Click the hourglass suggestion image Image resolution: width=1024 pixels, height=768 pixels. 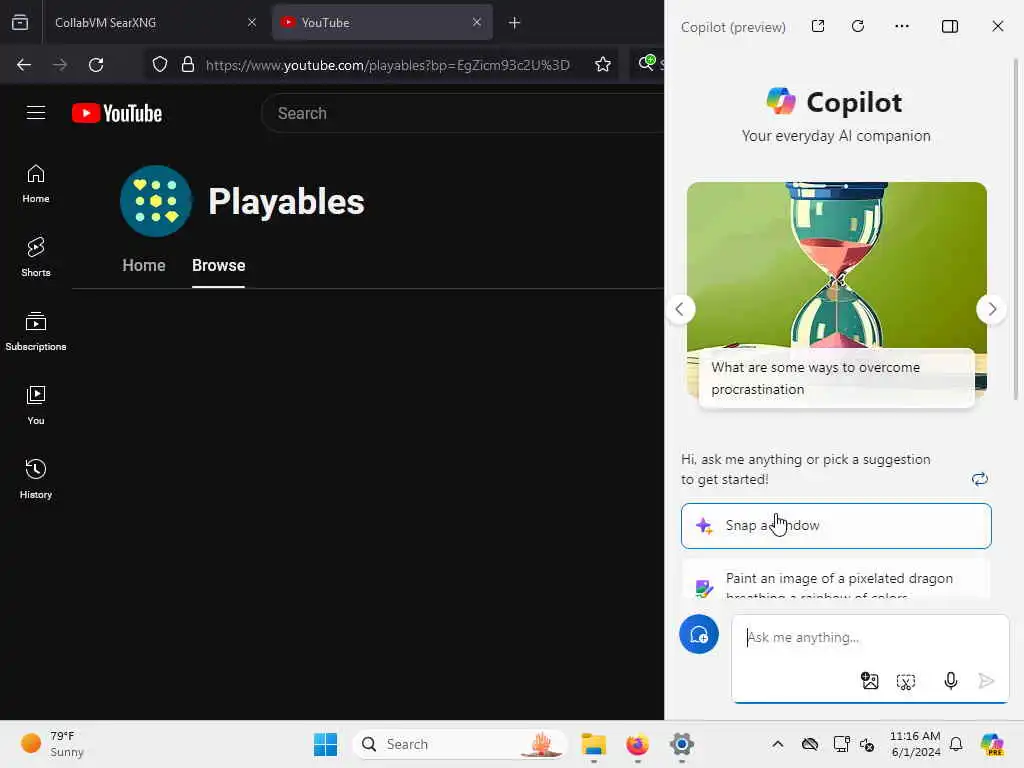pyautogui.click(x=837, y=264)
